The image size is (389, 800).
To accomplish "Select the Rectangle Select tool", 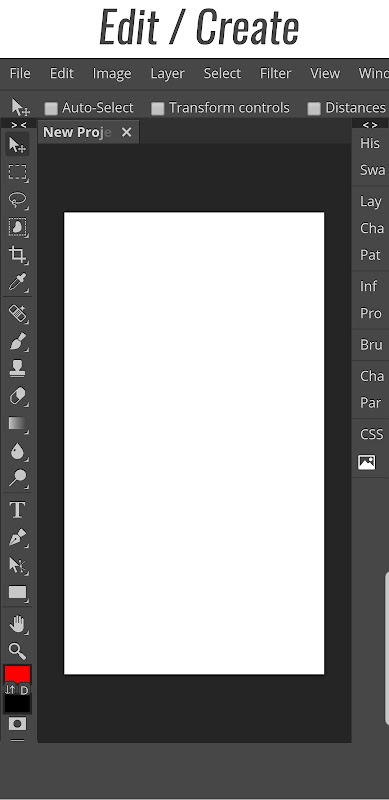I will click(18, 173).
